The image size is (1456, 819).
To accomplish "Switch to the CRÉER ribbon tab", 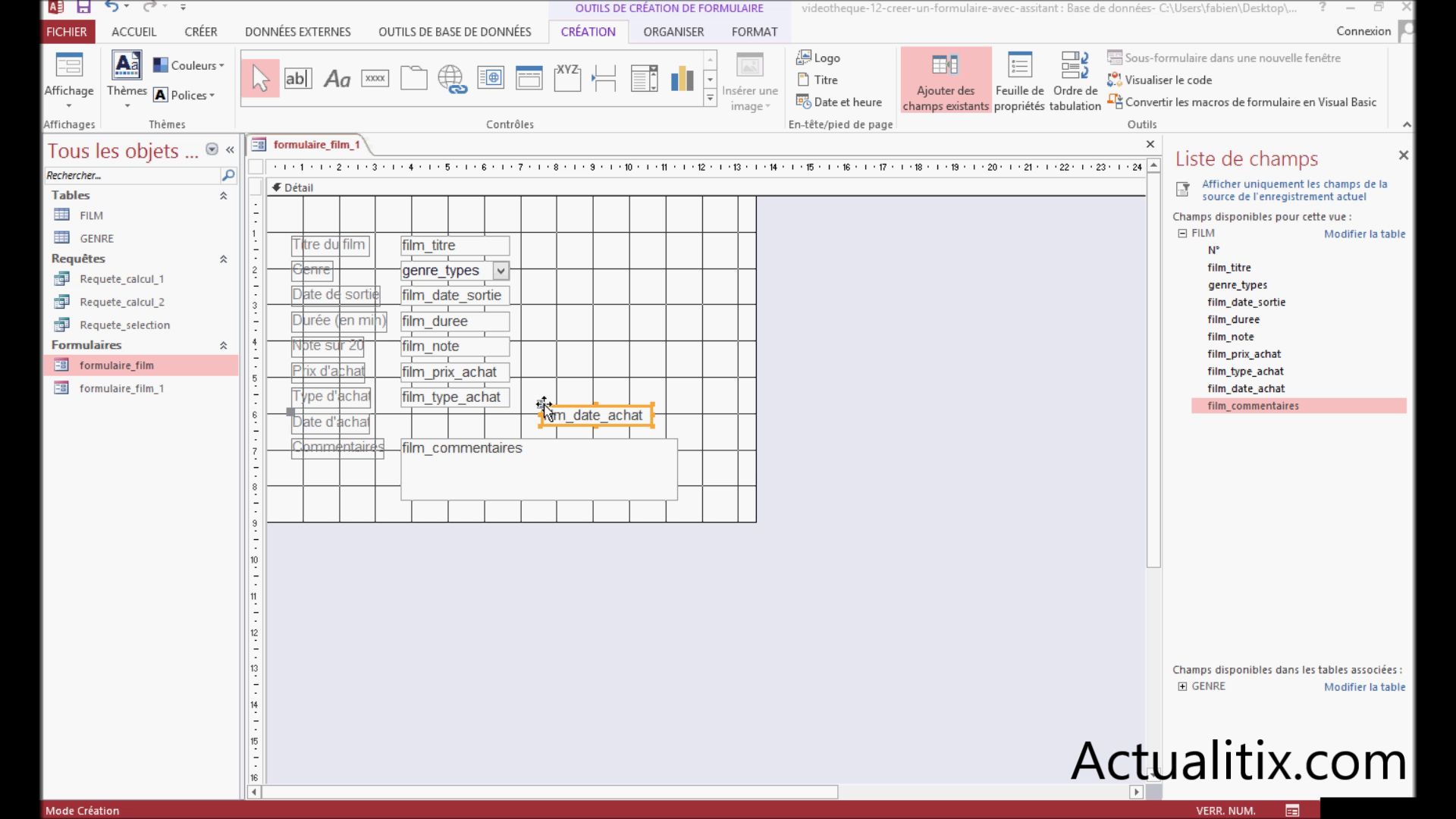I will click(x=201, y=32).
